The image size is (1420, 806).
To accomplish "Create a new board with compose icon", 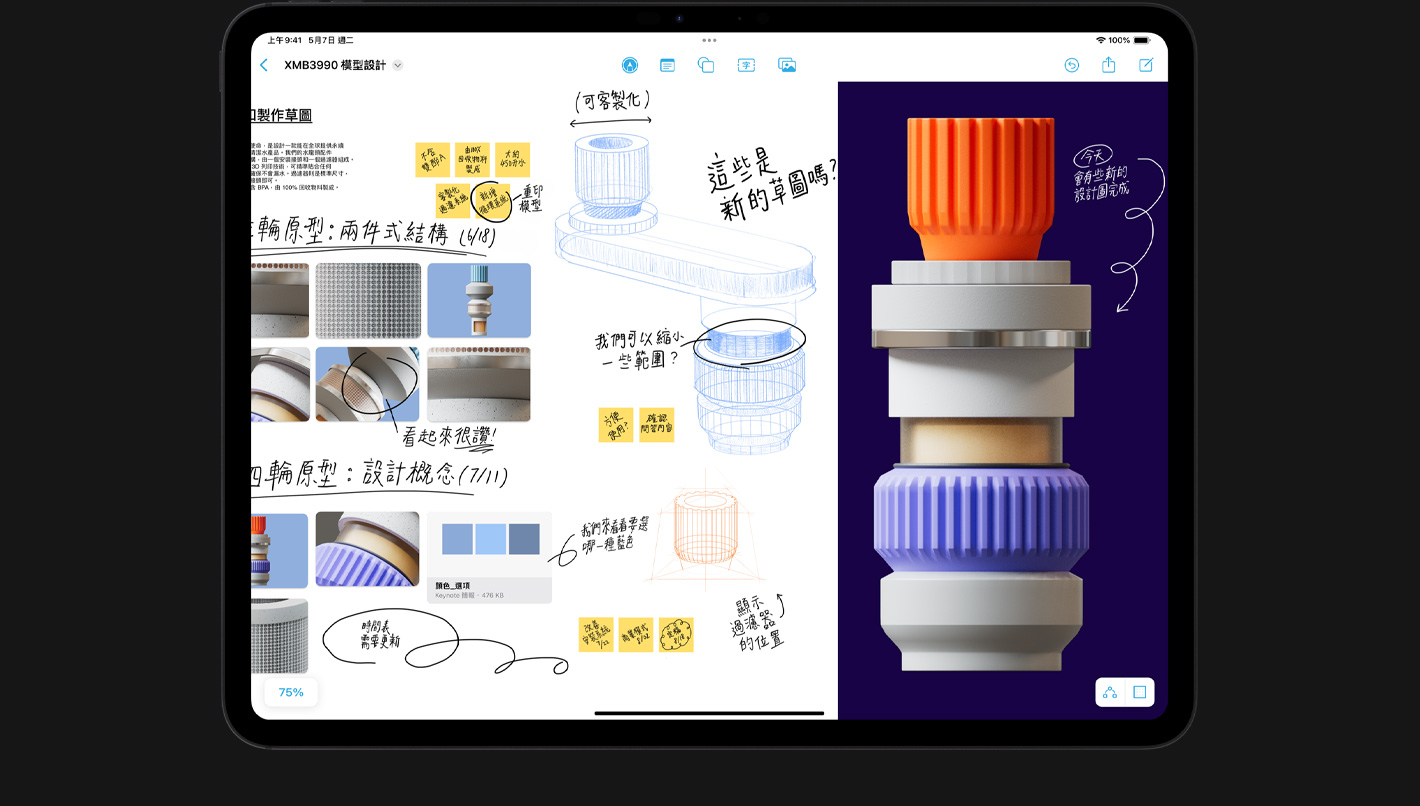I will click(x=1146, y=65).
